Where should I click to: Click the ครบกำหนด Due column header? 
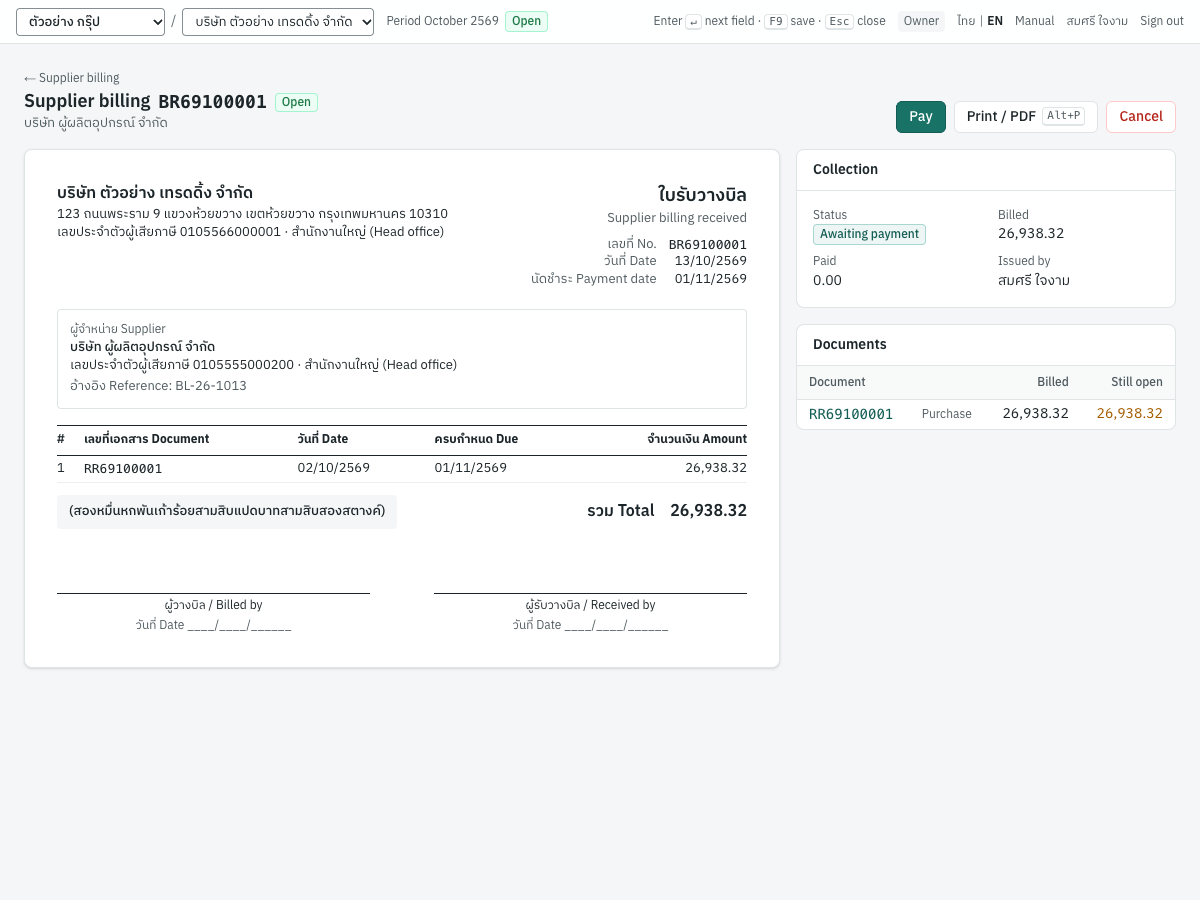tap(476, 439)
